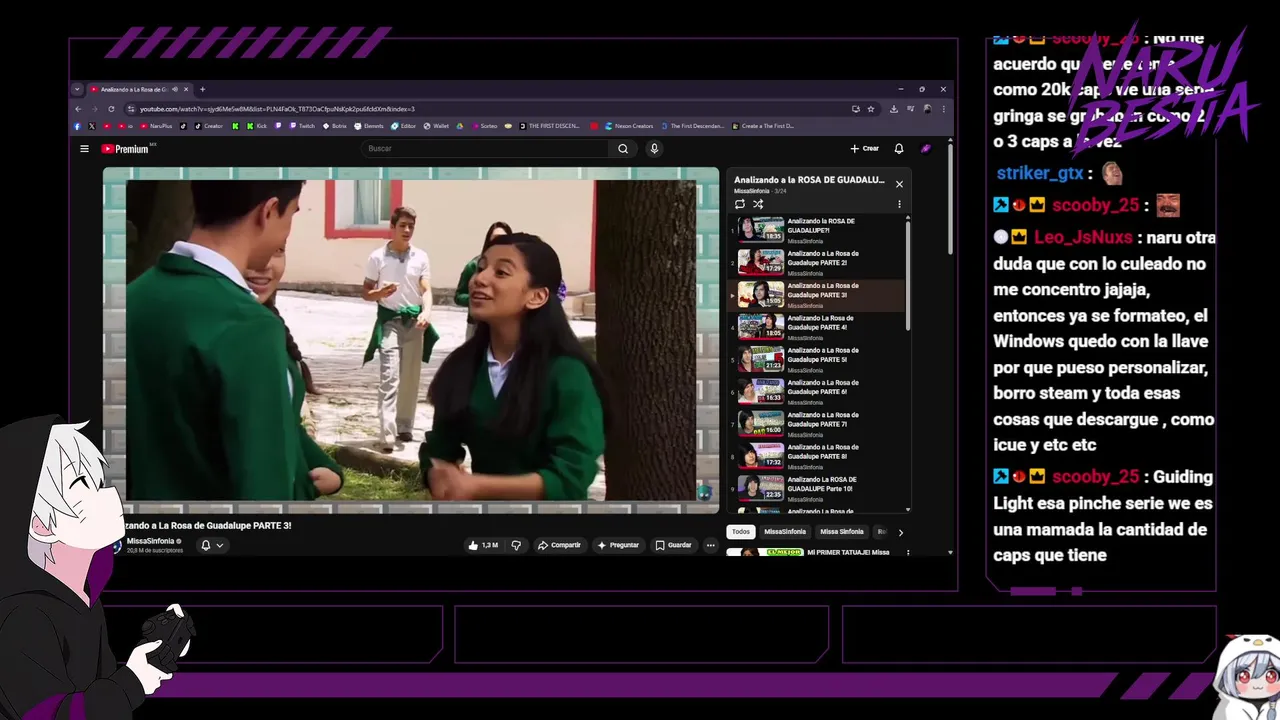This screenshot has width=1280, height=720.
Task: Mute the tab via speaker icon
Action: click(176, 89)
